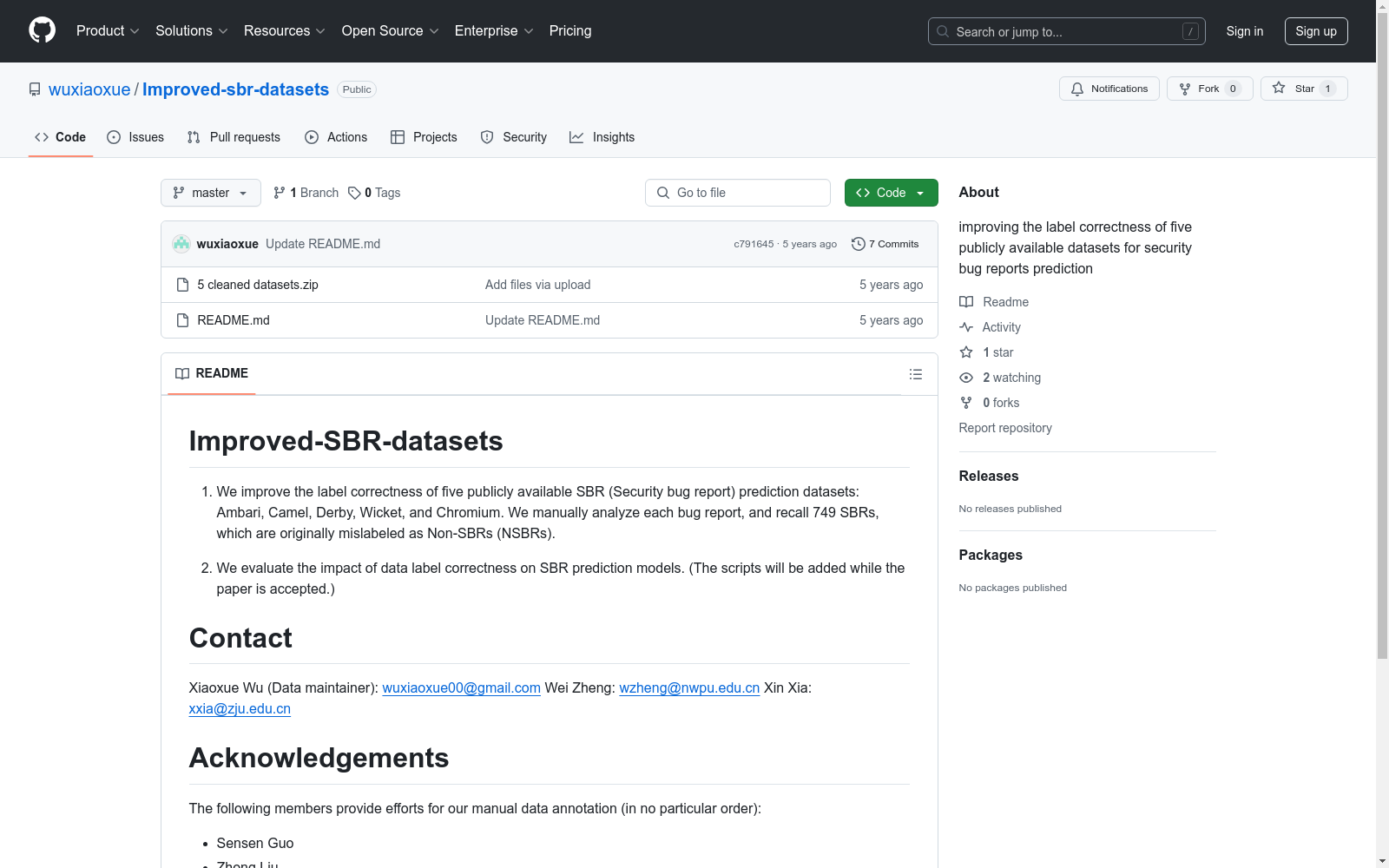The height and width of the screenshot is (868, 1389).
Task: Click the file icon beside README.md
Action: 182,320
